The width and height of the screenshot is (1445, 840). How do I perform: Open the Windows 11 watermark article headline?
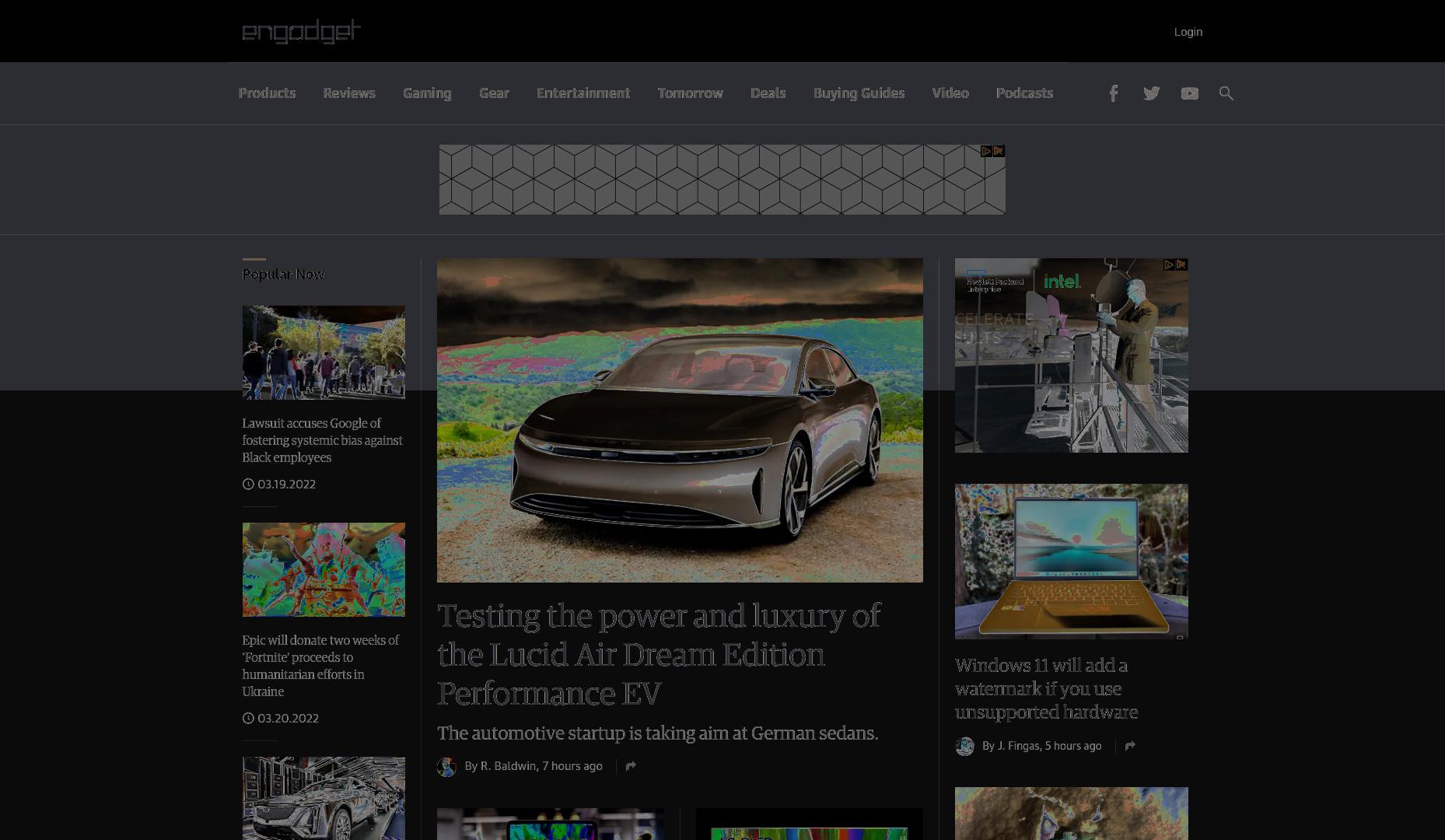1046,688
